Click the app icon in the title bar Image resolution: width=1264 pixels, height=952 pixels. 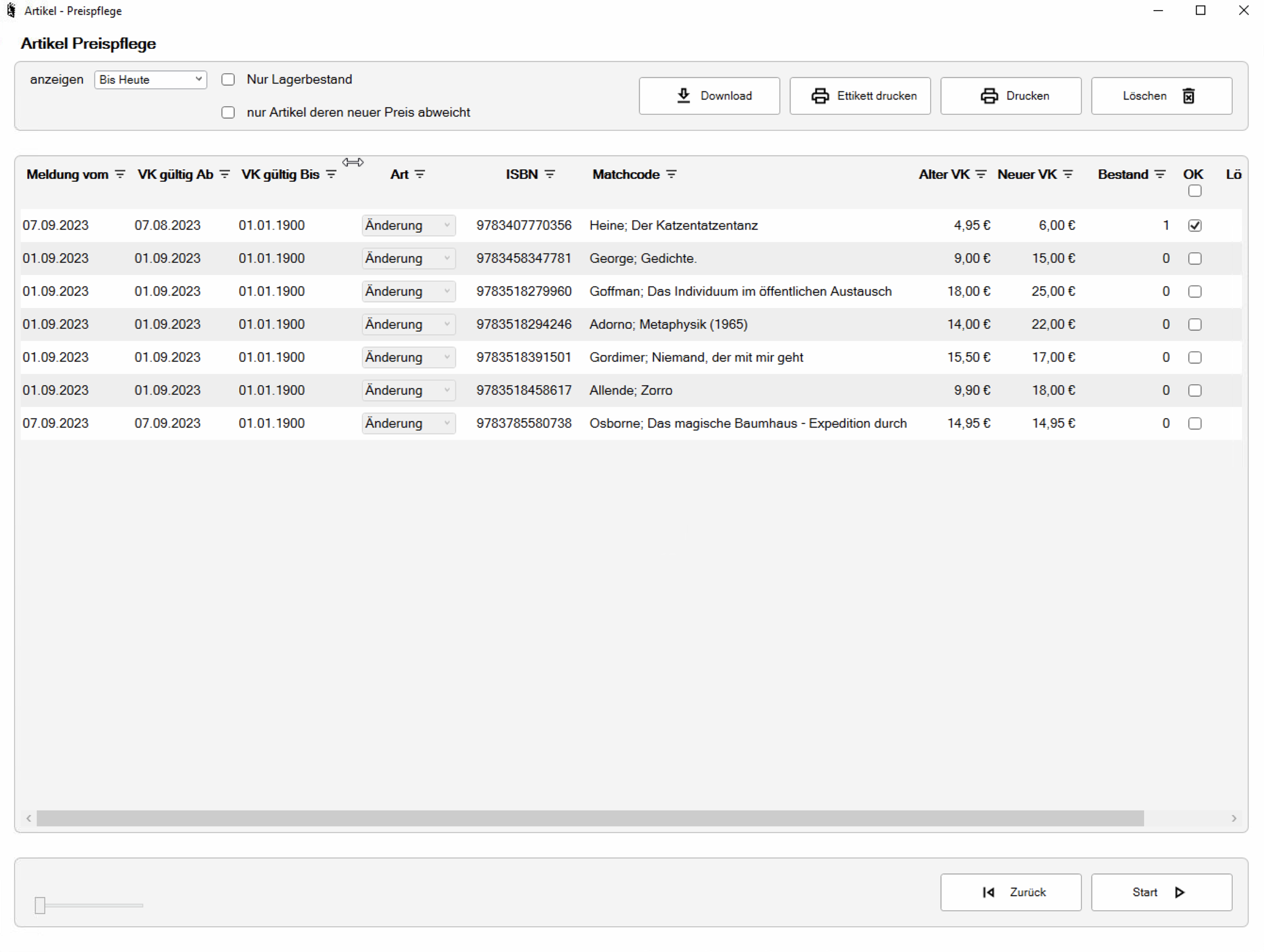click(x=11, y=11)
